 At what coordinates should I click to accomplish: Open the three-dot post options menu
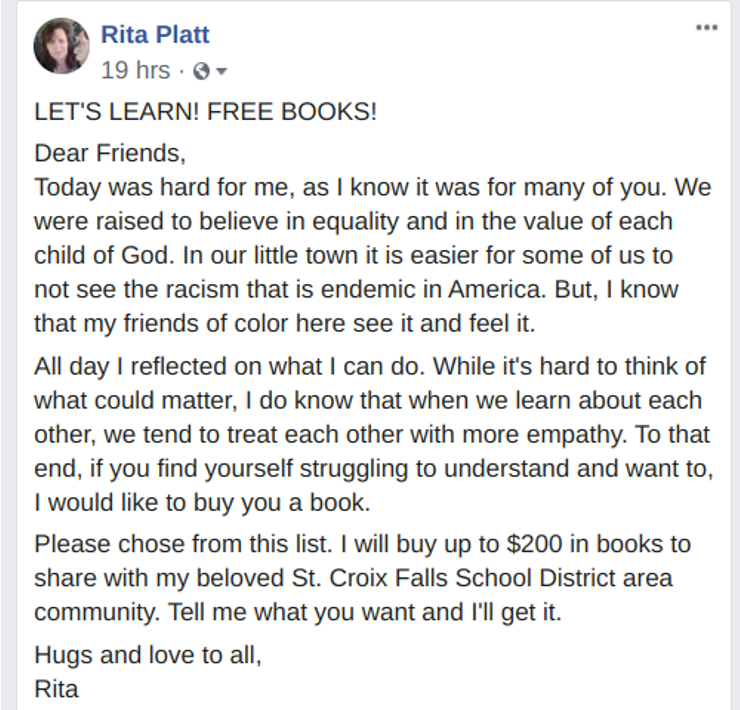pyautogui.click(x=706, y=28)
